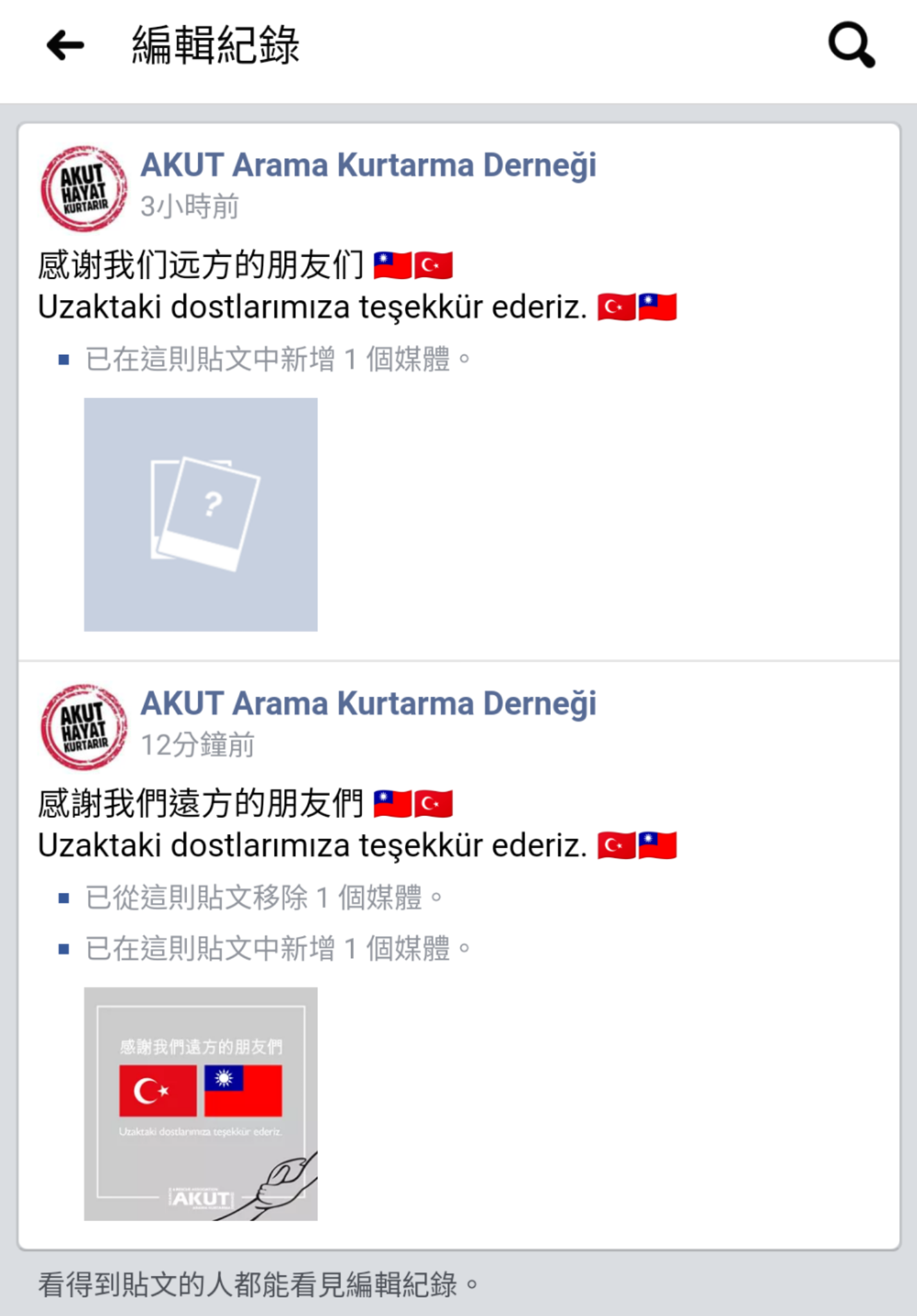
Task: Tap the 12分鐘前 timestamp
Action: (x=197, y=745)
